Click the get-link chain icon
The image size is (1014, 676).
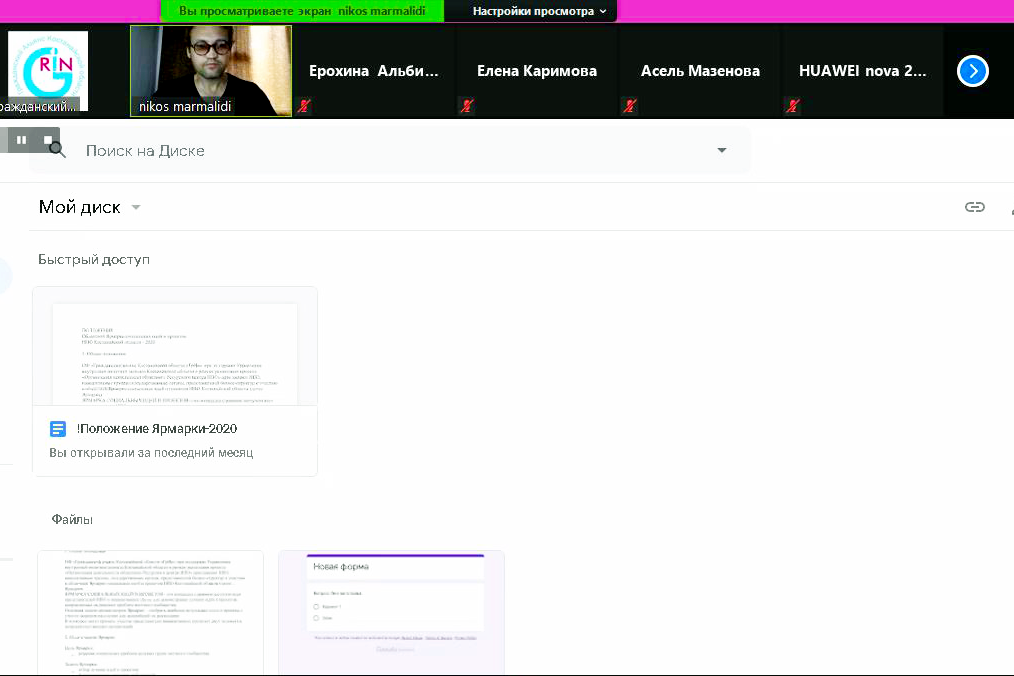(974, 207)
